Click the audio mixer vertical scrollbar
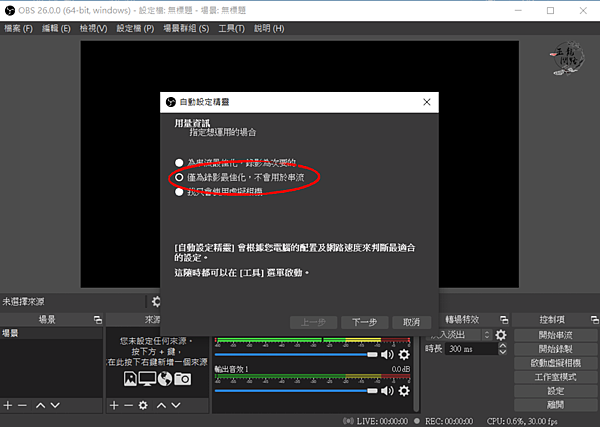Image resolution: width=600 pixels, height=427 pixels. (417, 373)
